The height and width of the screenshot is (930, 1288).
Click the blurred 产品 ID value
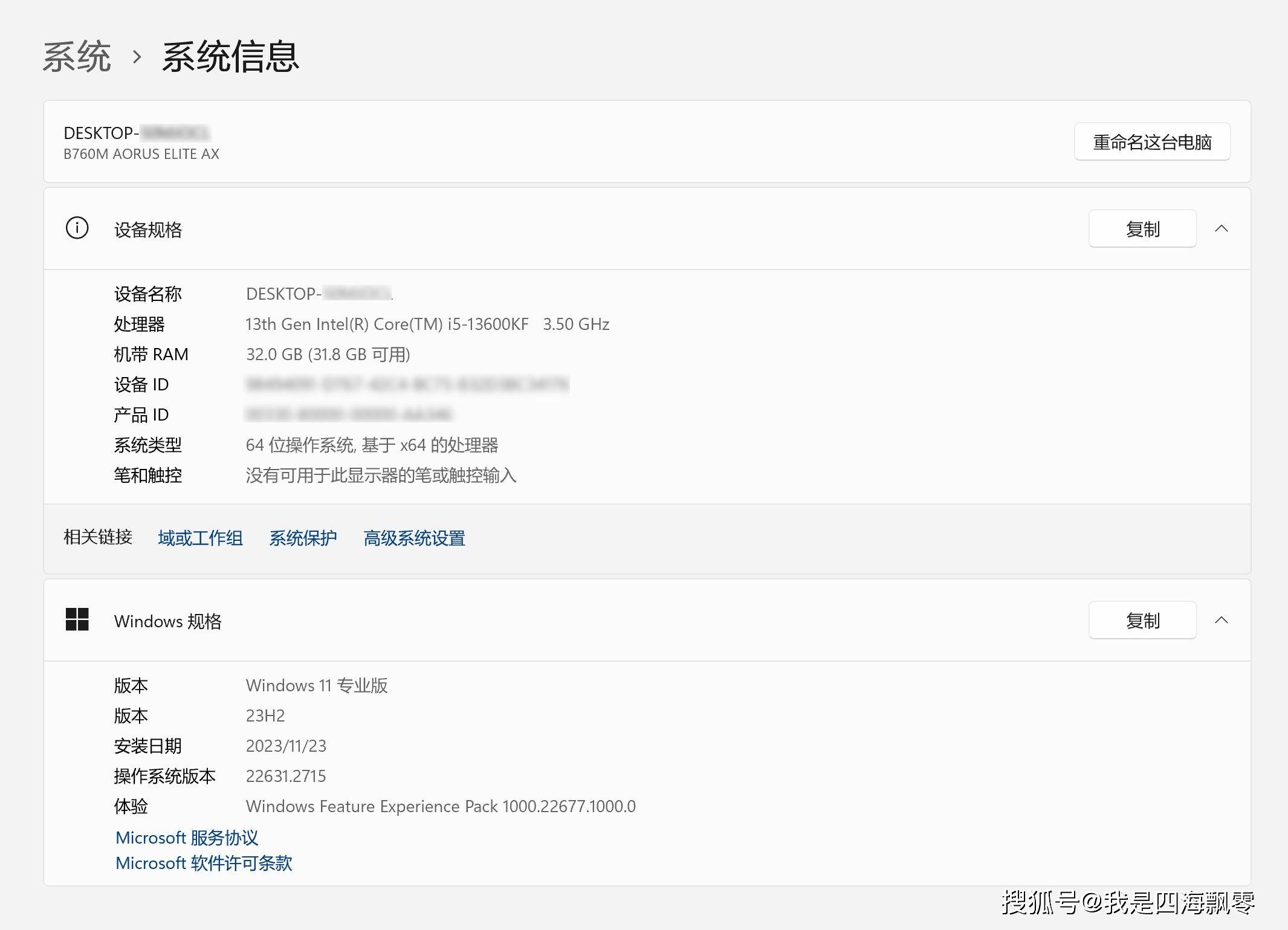pos(349,415)
